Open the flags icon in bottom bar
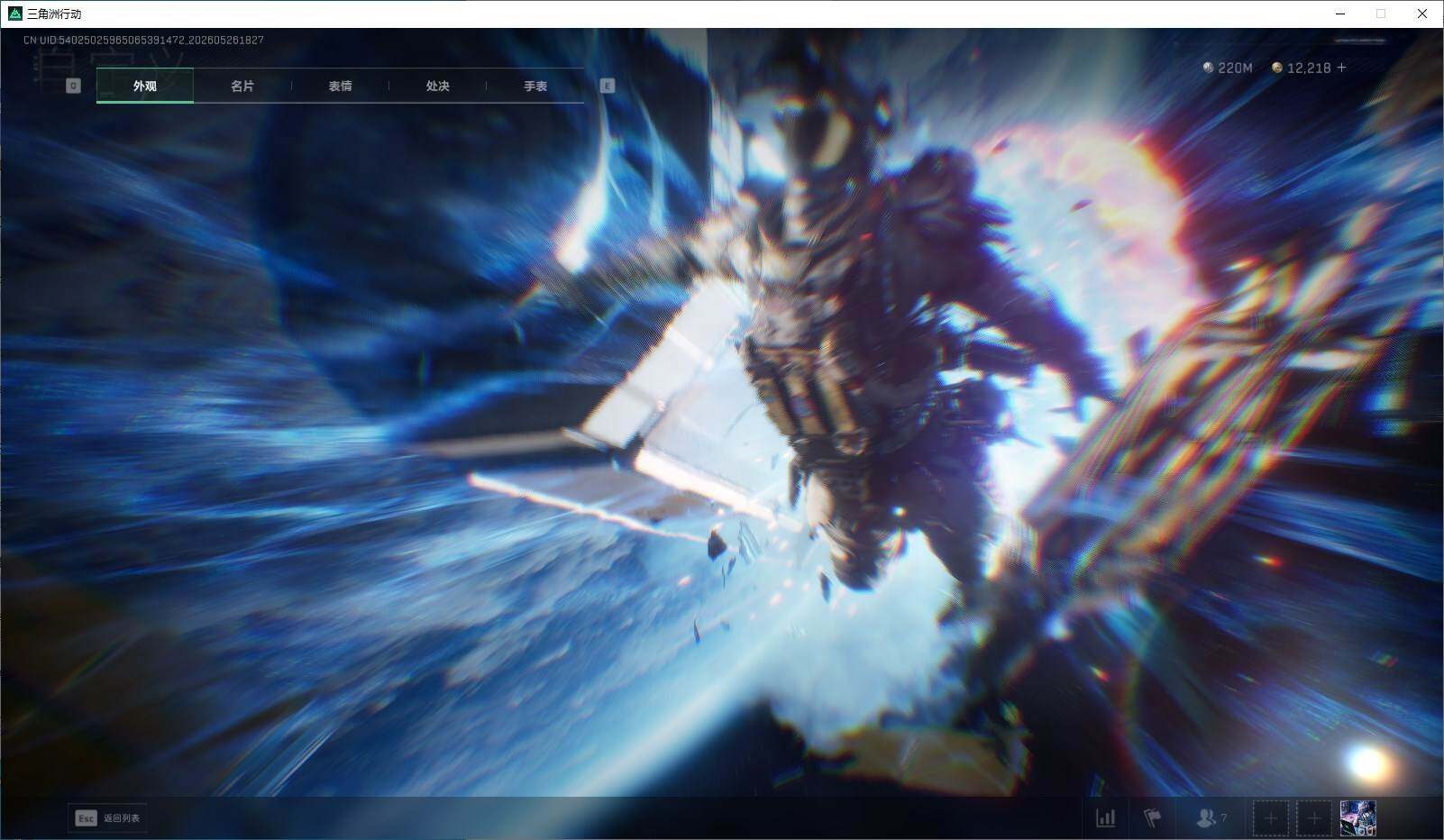Screen dimensions: 1444x840 click(x=1152, y=818)
